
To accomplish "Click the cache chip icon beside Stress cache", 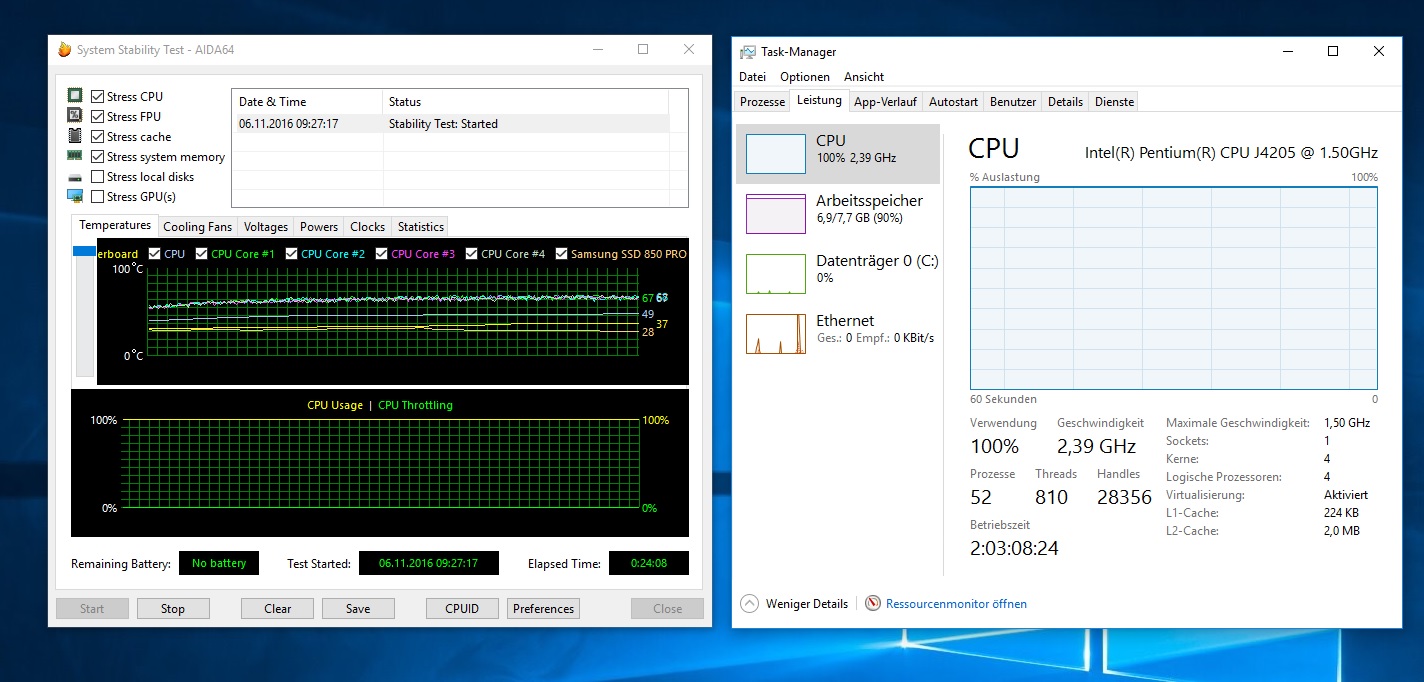I will coord(75,136).
